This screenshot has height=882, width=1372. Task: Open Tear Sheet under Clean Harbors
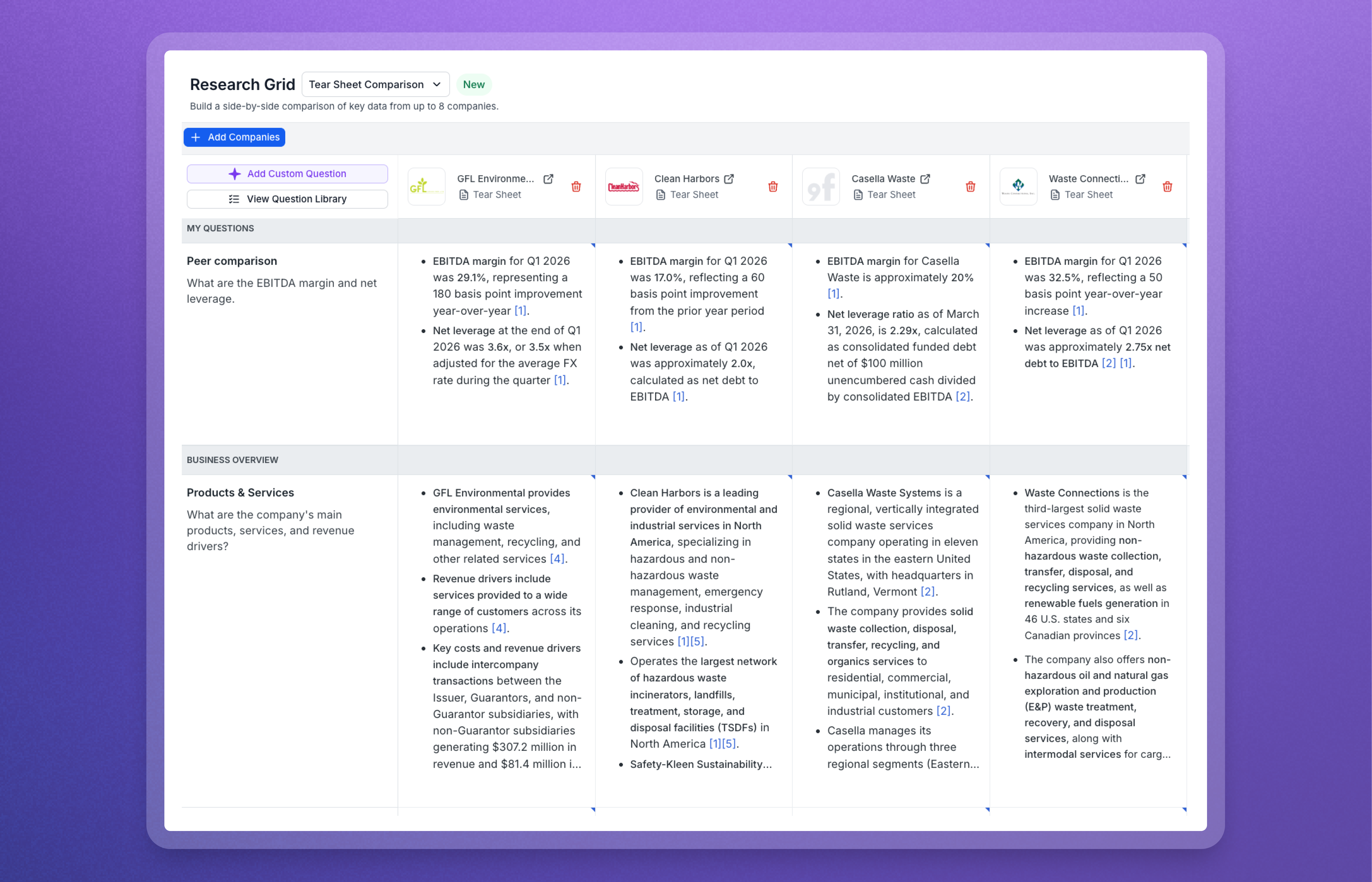click(694, 195)
